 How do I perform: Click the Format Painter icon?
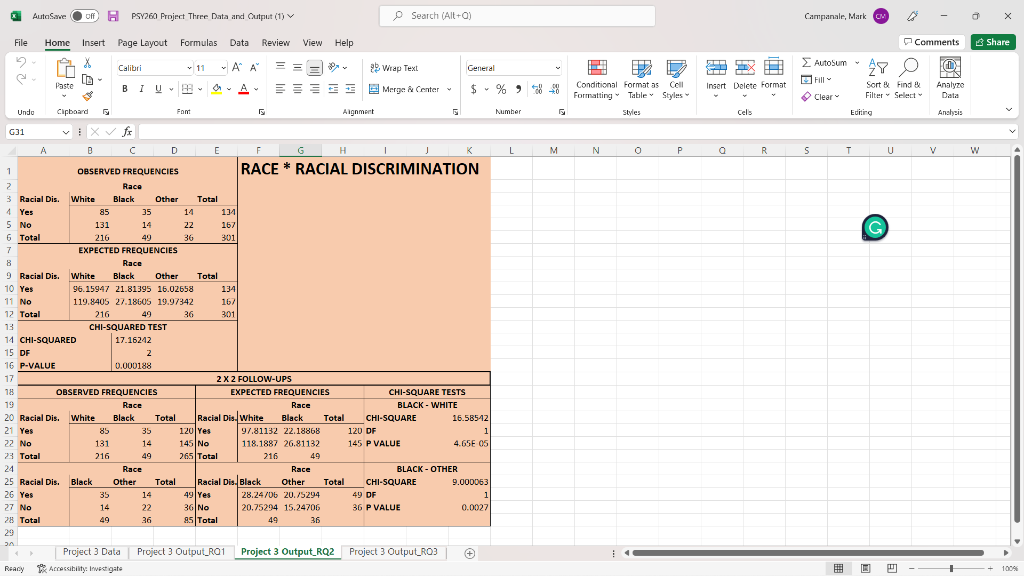[86, 97]
